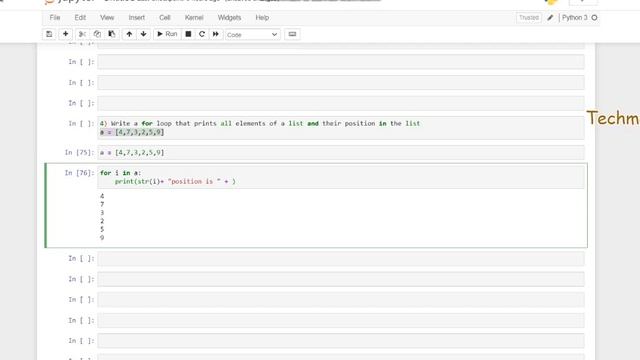Cut selected cells with scissors icon
This screenshot has height=360, width=640.
[x=82, y=34]
